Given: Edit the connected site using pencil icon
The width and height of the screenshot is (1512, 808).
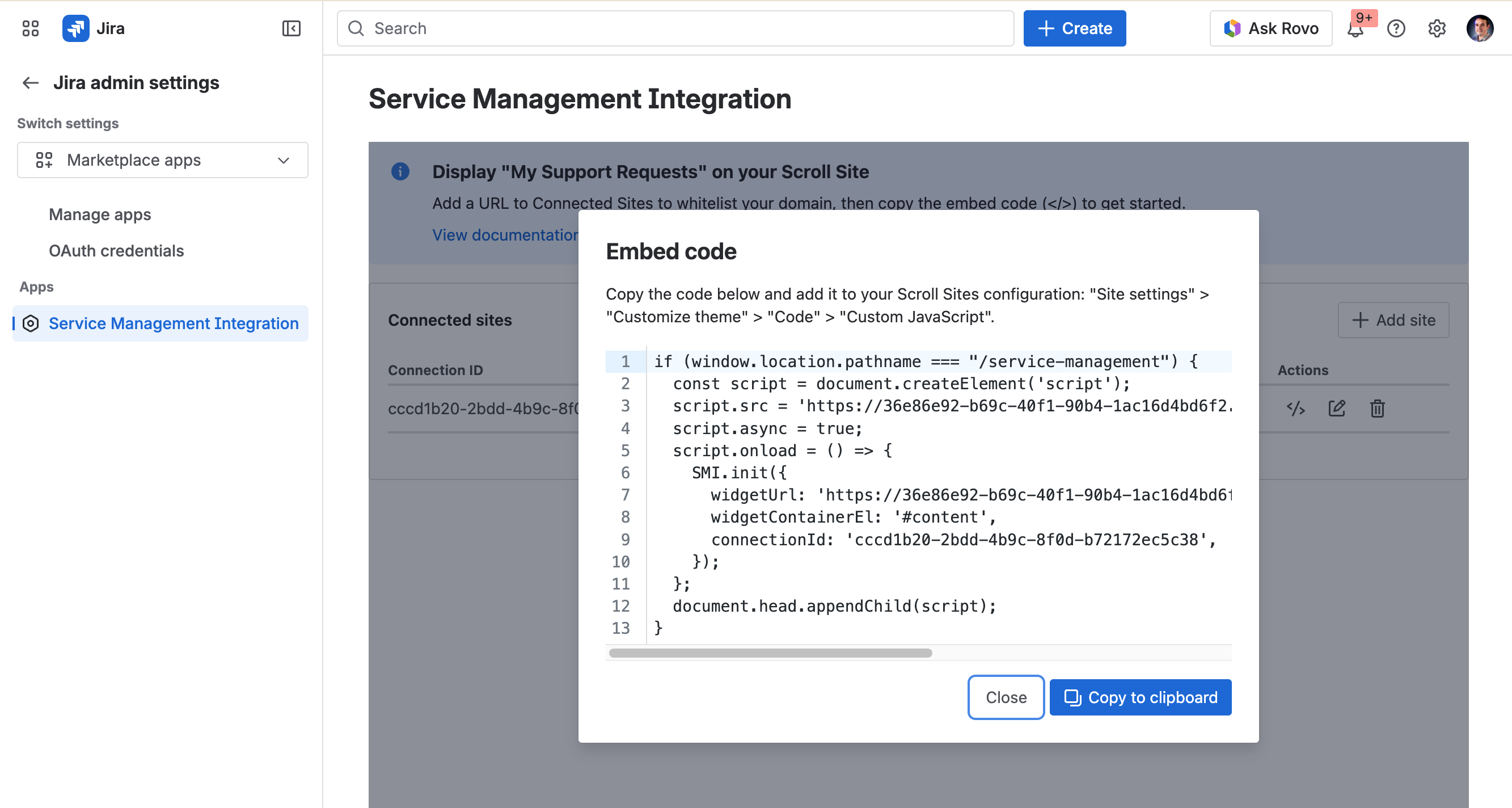Looking at the screenshot, I should [1337, 408].
